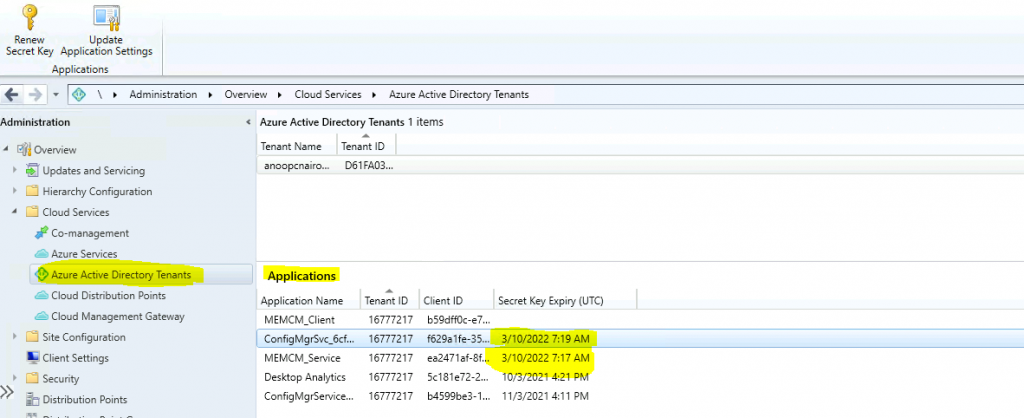
Task: Click the Cloud Management Gateway icon
Action: click(x=41, y=316)
